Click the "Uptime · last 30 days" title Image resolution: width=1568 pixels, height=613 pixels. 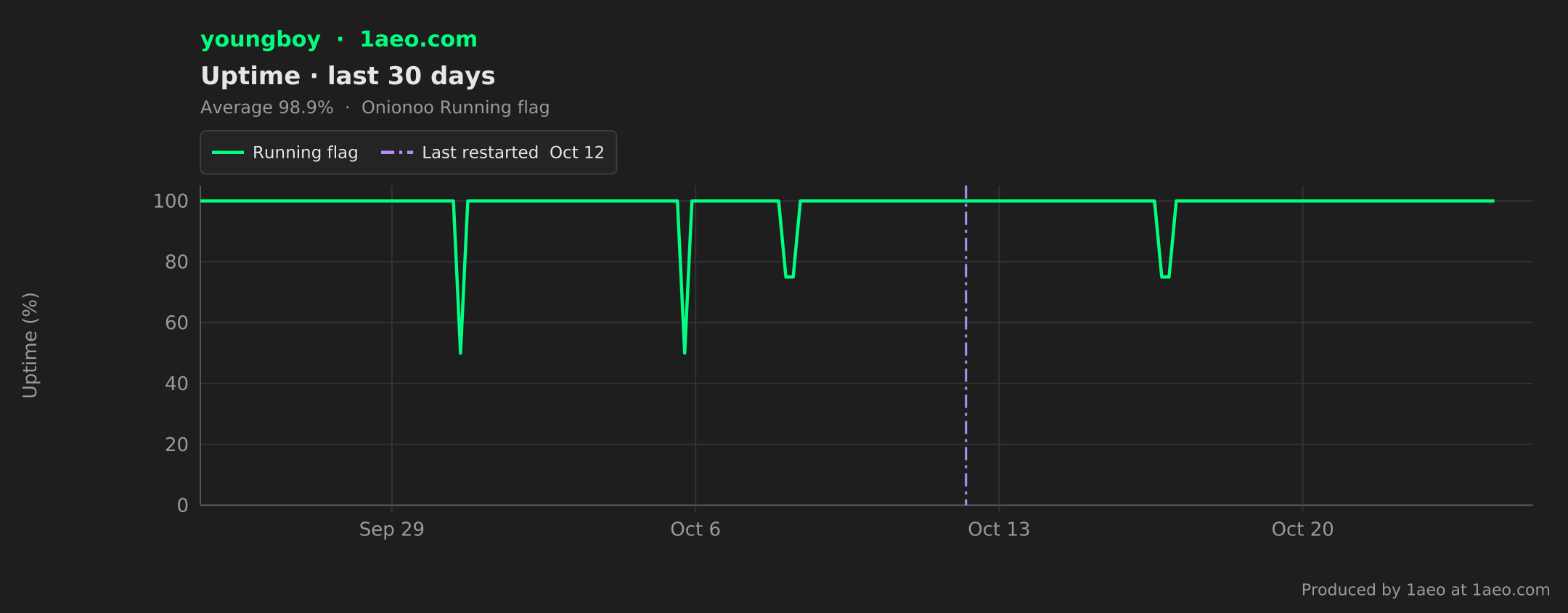point(348,76)
